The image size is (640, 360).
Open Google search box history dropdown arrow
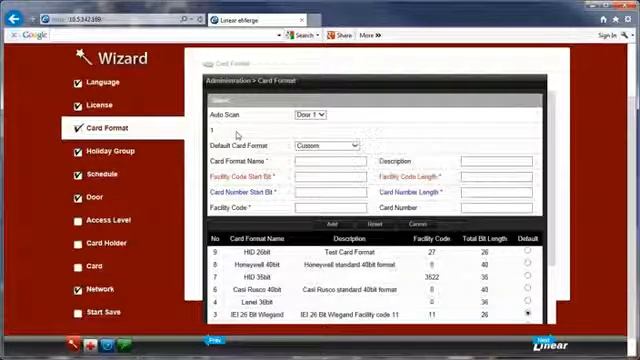(279, 36)
